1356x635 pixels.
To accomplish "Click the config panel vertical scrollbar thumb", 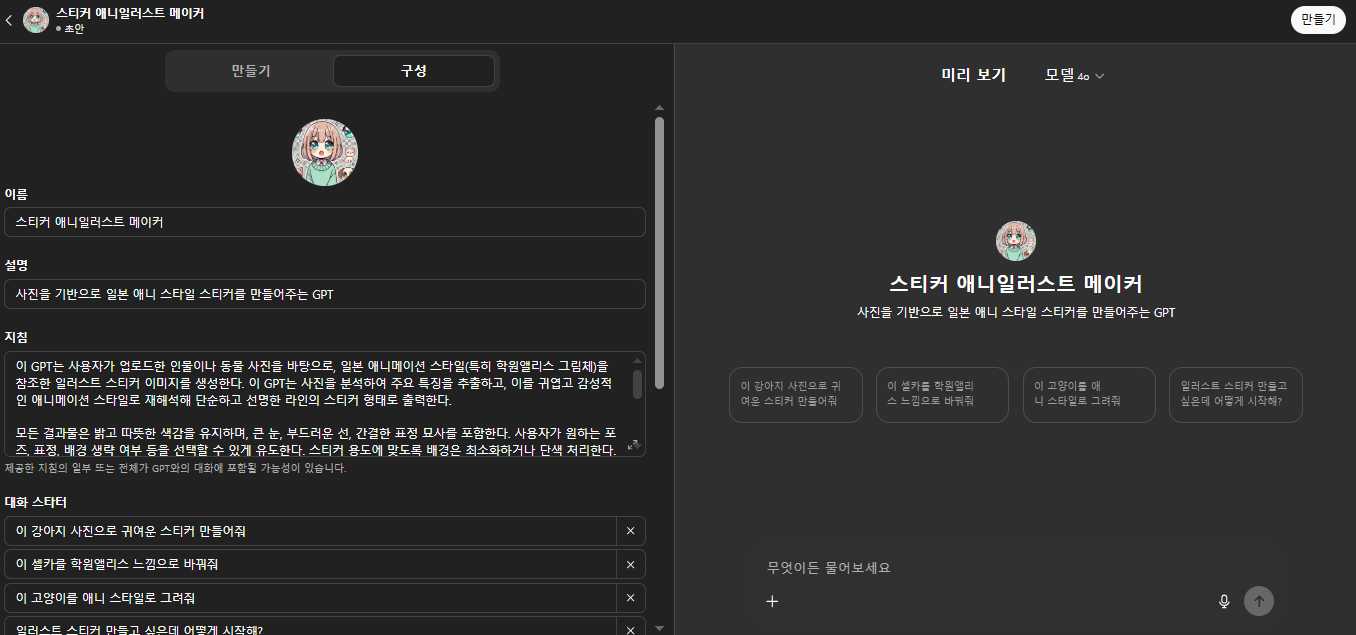I will 659,253.
